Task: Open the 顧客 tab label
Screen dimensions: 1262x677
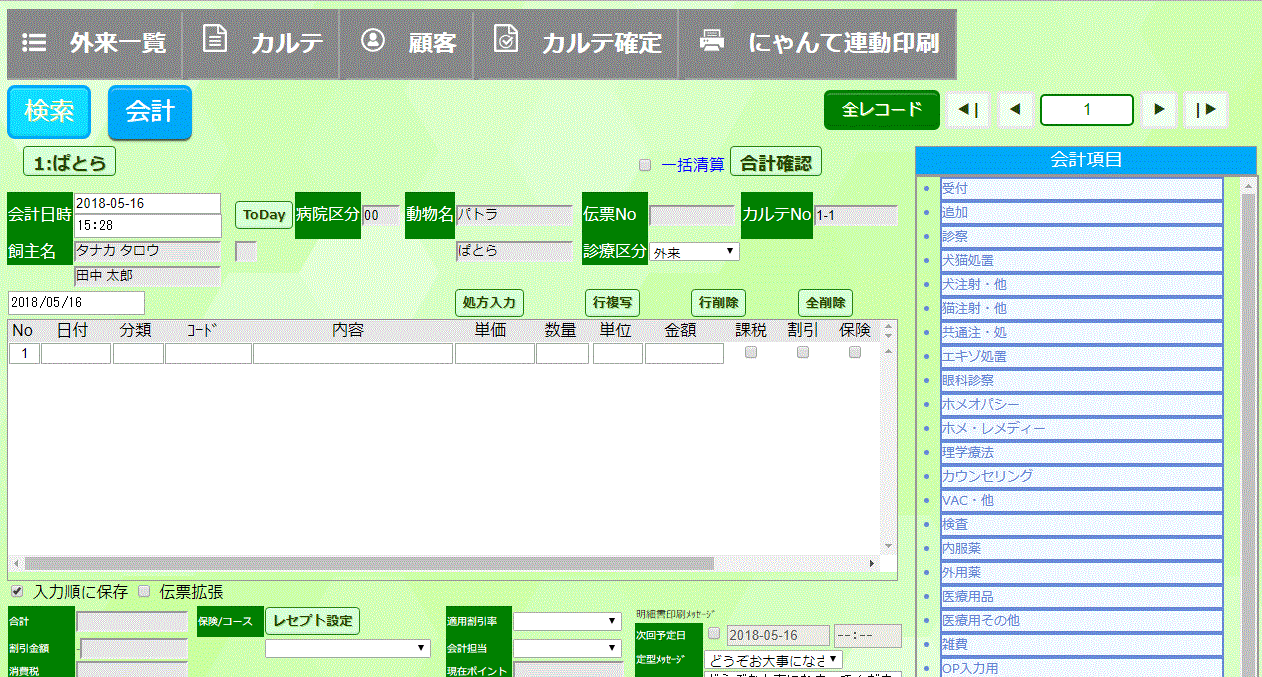Action: [433, 43]
